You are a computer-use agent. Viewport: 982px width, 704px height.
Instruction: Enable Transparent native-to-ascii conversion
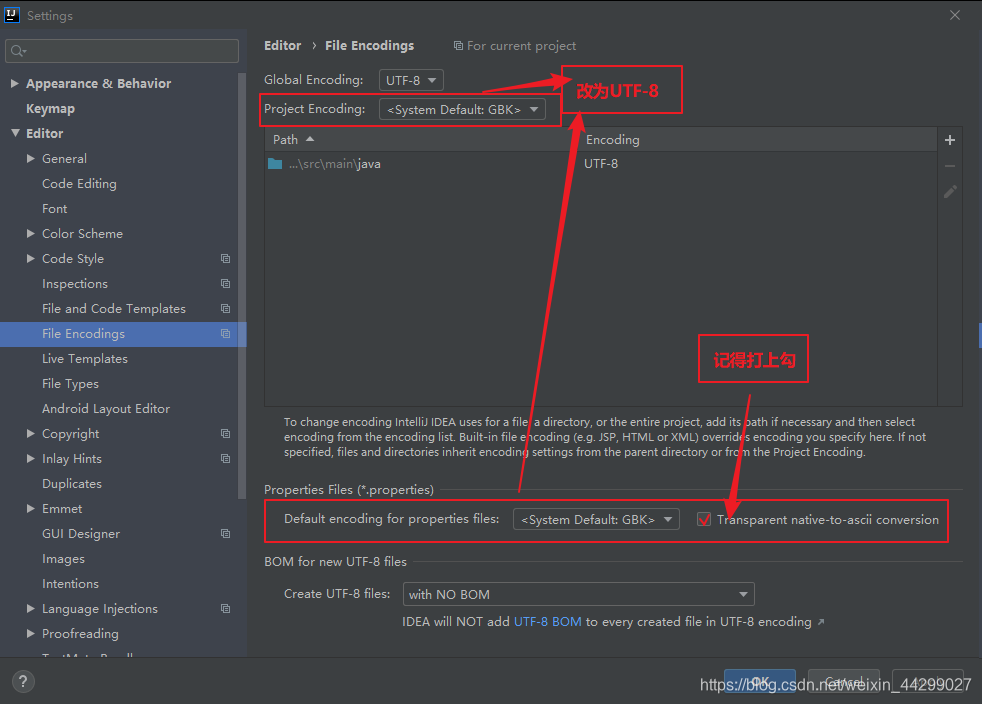704,519
